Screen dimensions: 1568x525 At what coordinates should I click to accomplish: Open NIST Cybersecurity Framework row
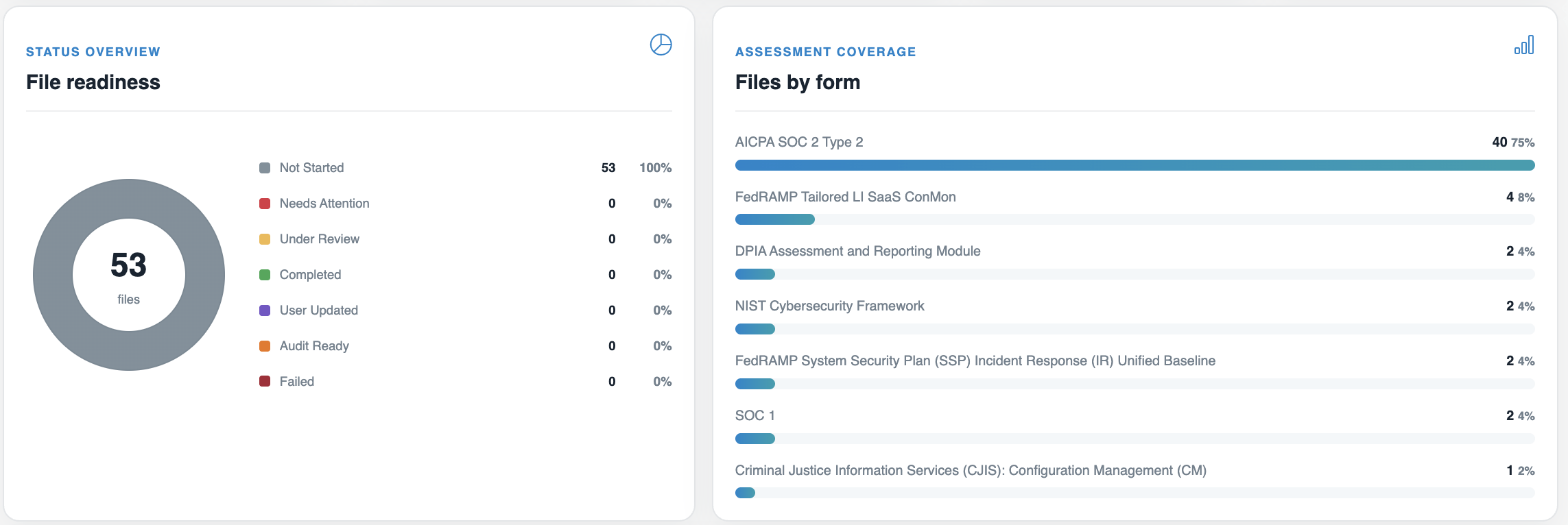(x=1135, y=317)
